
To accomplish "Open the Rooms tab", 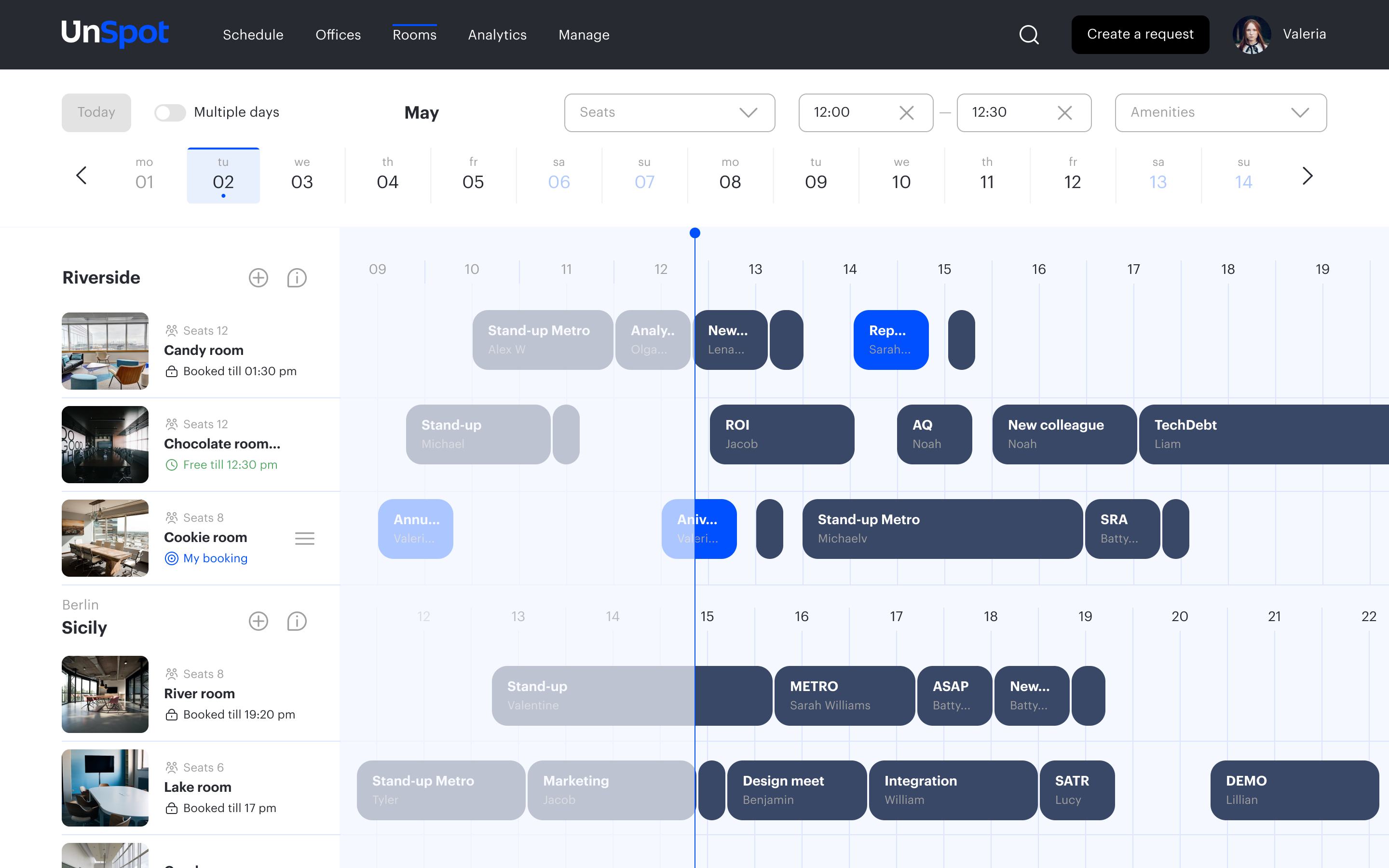I will click(x=414, y=34).
